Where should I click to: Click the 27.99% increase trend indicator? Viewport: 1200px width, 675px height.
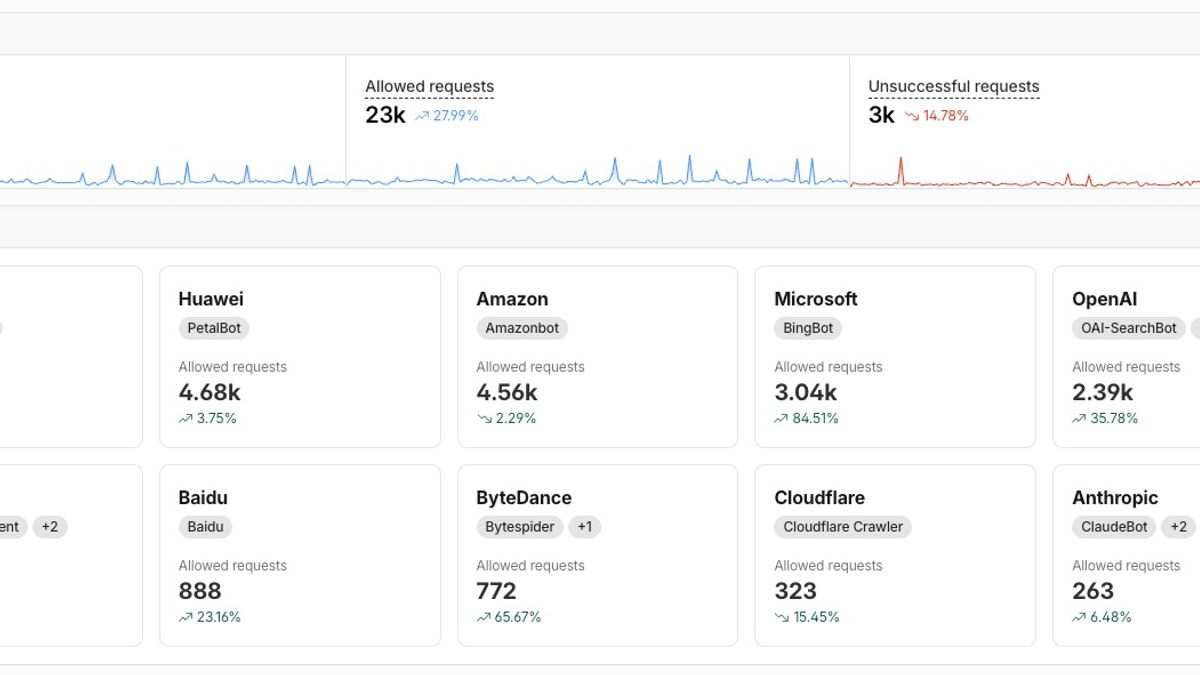447,116
